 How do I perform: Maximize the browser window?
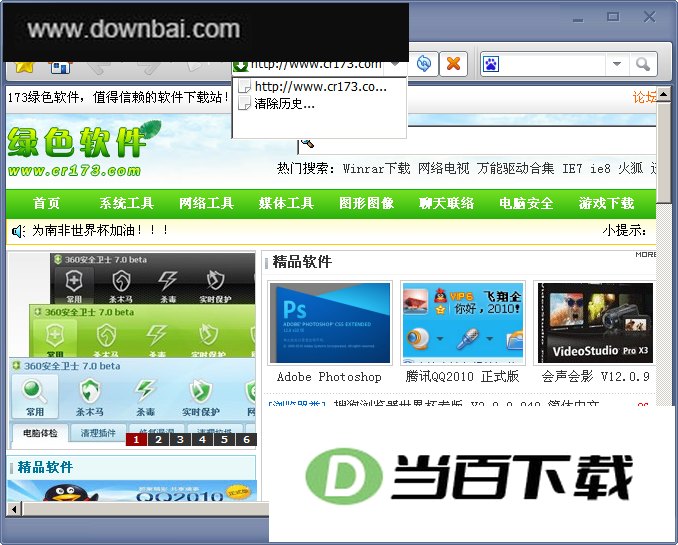pos(613,17)
